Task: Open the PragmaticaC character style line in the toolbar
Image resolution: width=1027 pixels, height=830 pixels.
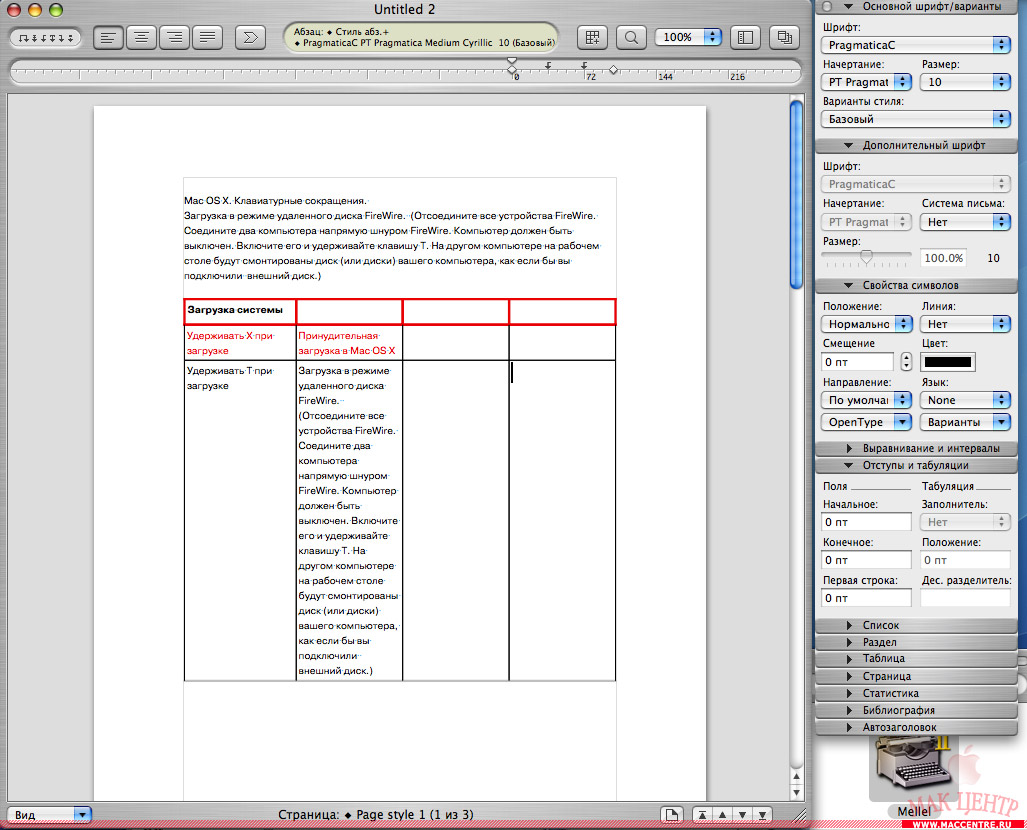Action: [424, 43]
